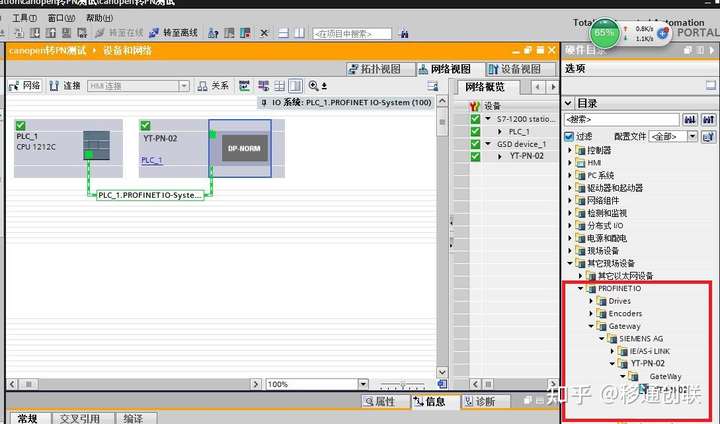Viewport: 720px width, 424px height.
Task: Expand the Drives folder
Action: click(x=591, y=301)
